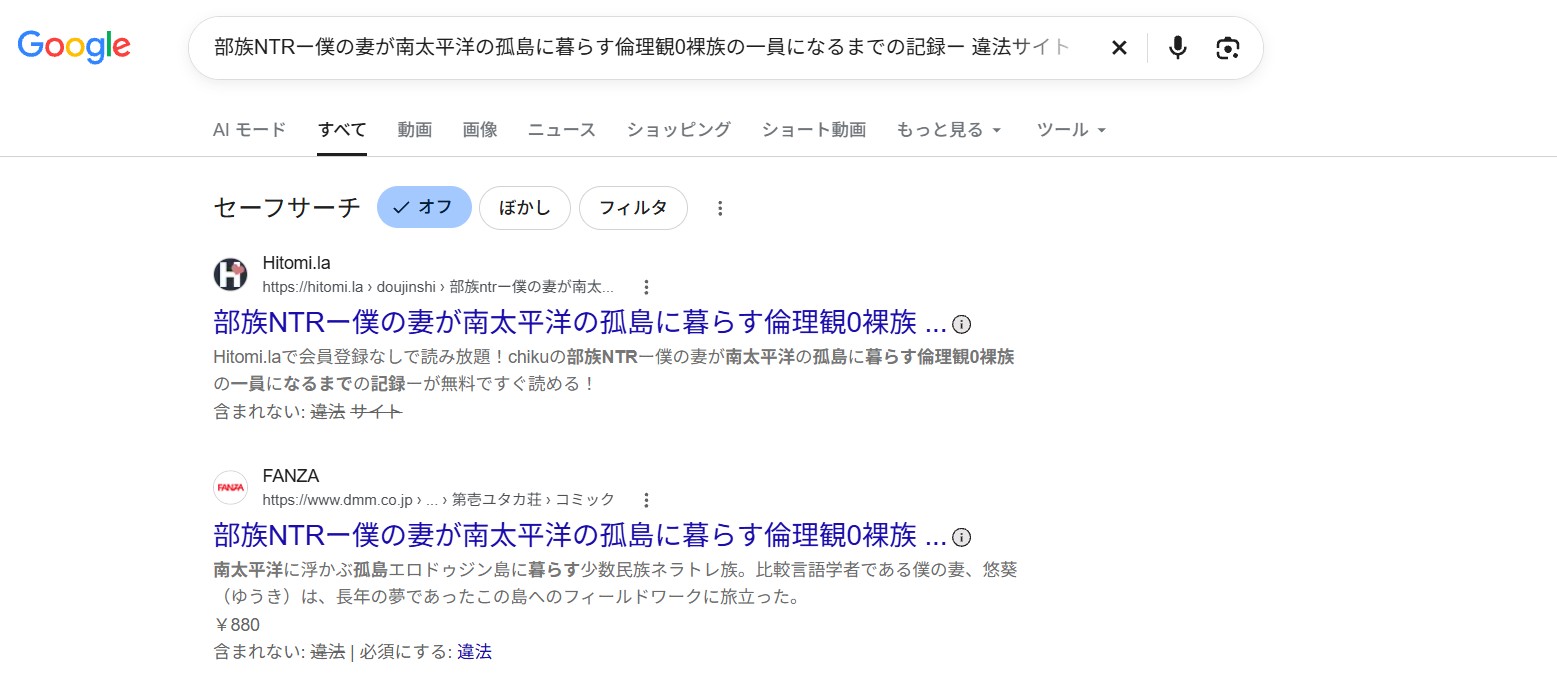Click the ￥880 price text
1557x697 pixels.
tap(237, 625)
